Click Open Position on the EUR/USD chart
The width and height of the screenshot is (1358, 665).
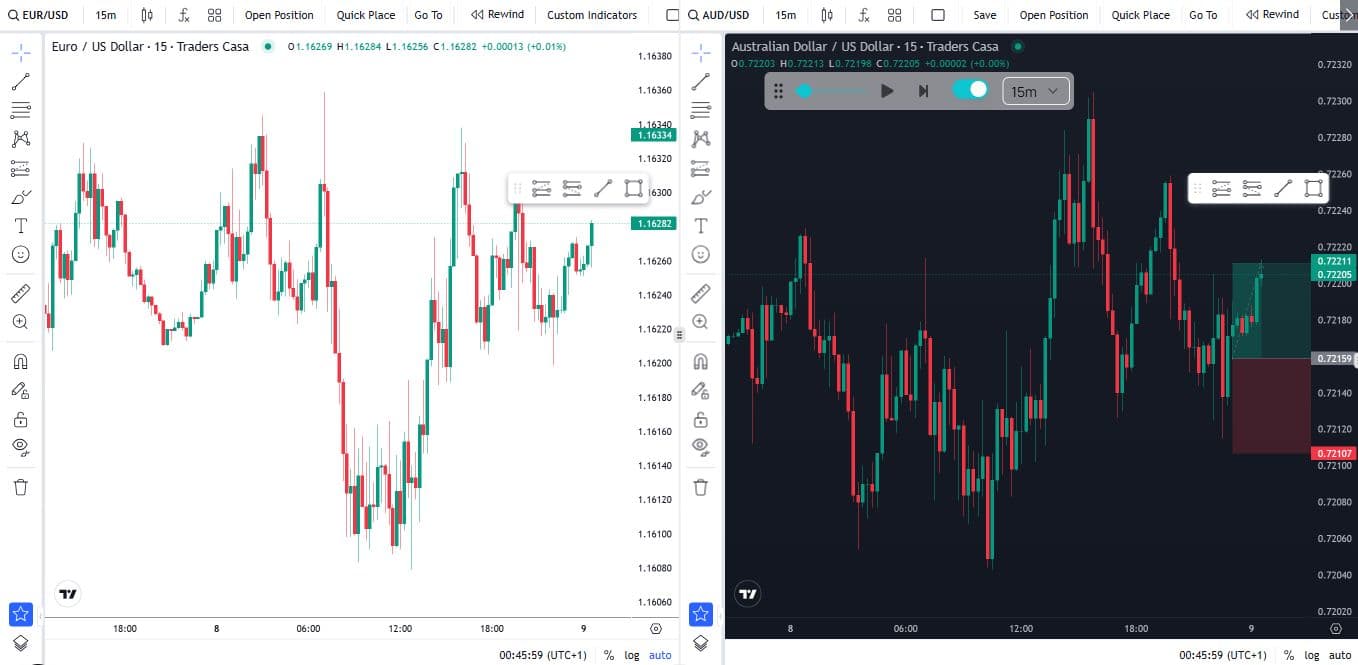coord(279,15)
